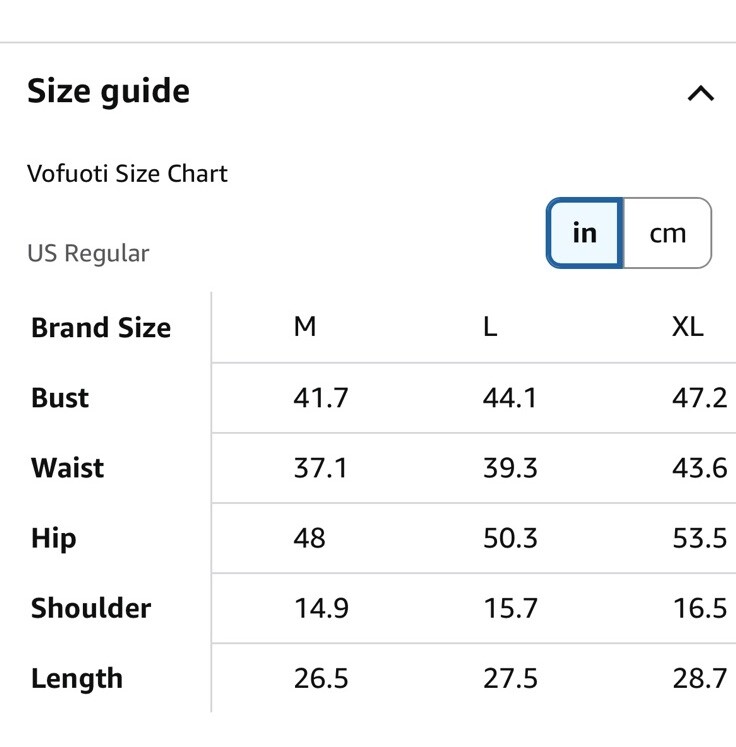
Task: Switch units to cm
Action: [667, 233]
